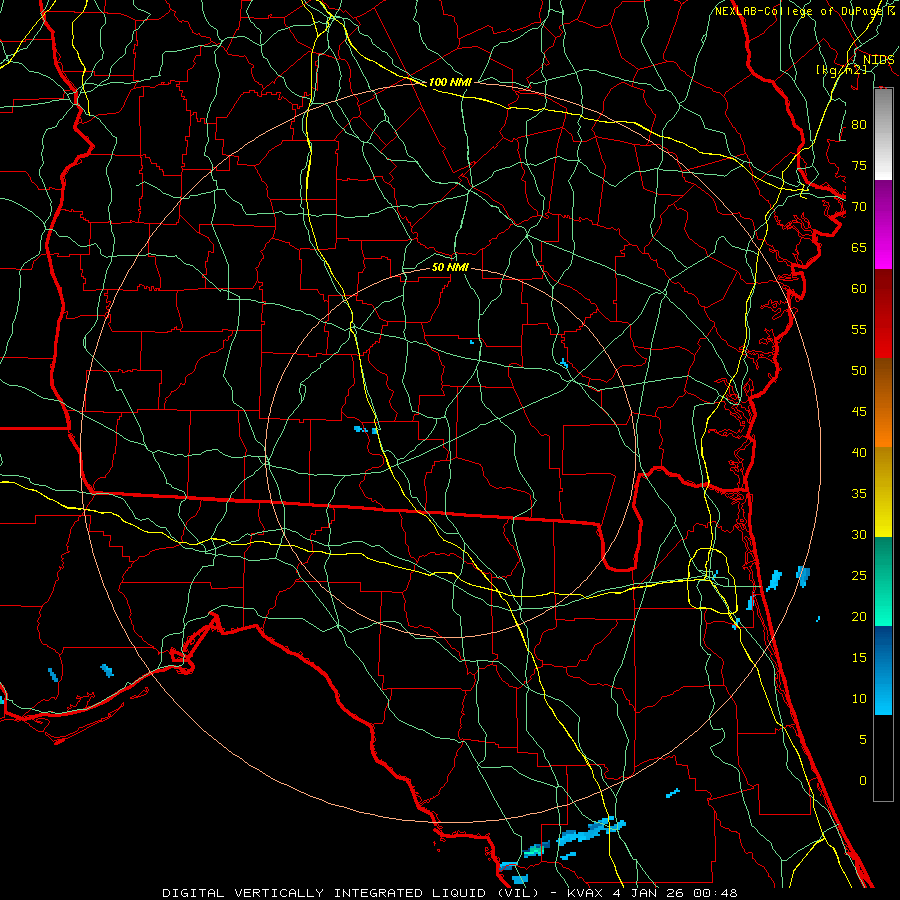
Task: Click the bottom caption "DIGITAL VERTICALLY INTEGRATED LIQUID (VIL)"
Action: pyautogui.click(x=351, y=893)
